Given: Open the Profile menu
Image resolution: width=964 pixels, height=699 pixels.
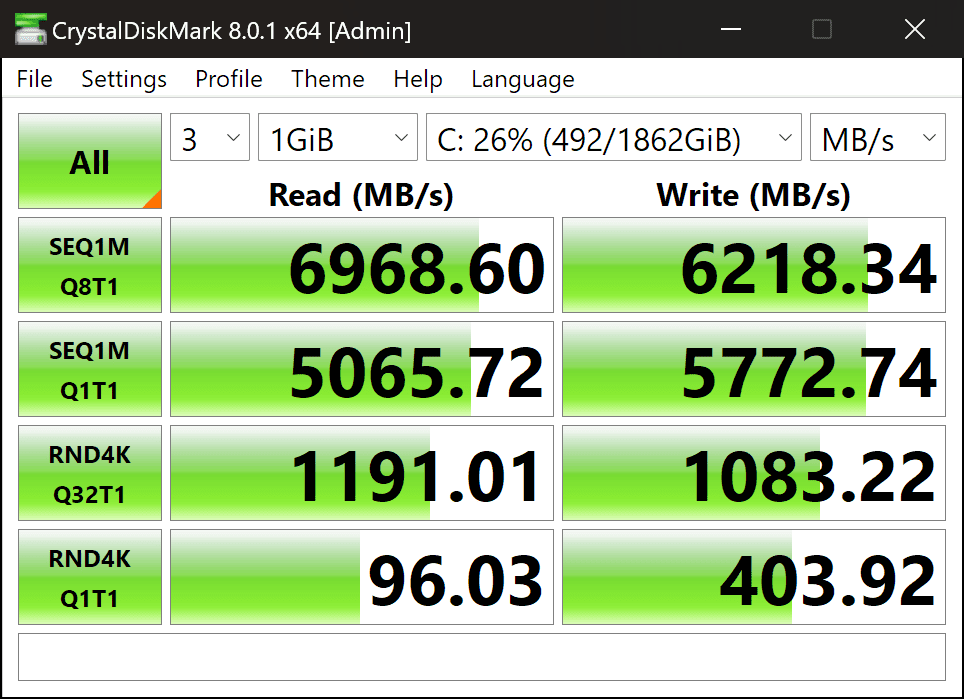Looking at the screenshot, I should (x=229, y=79).
